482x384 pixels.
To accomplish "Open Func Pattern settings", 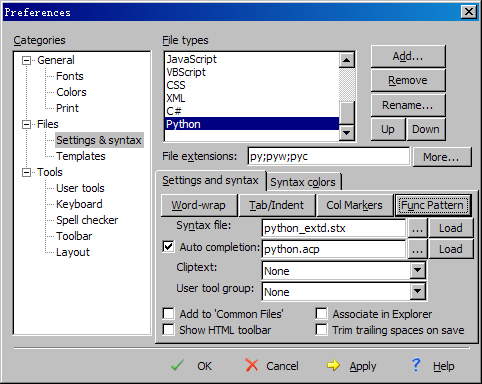I will (x=433, y=205).
